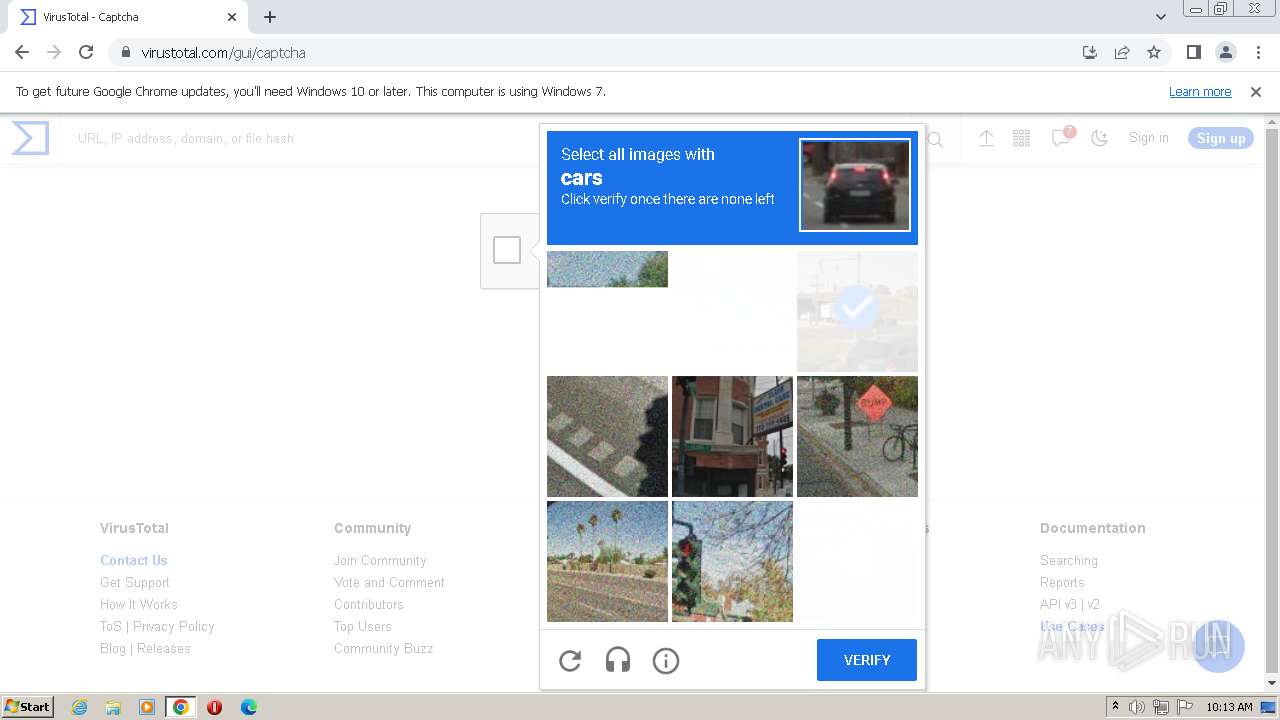Open the Searching documentation link
The image size is (1280, 720).
[1069, 560]
